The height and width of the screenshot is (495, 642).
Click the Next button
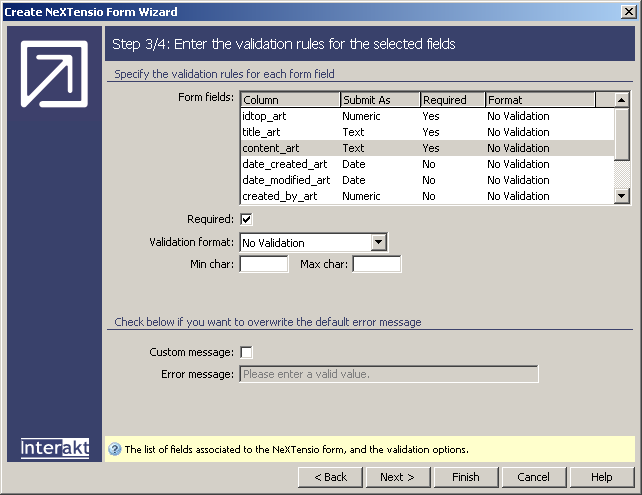click(398, 477)
